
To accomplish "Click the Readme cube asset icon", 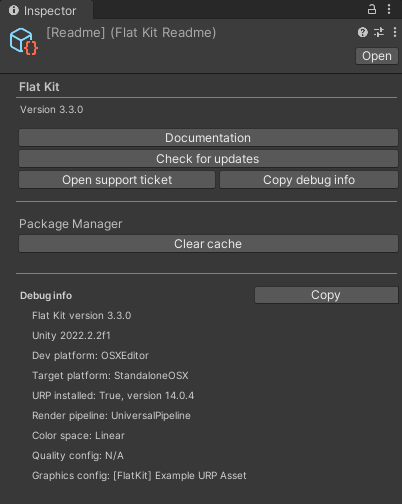I will click(x=24, y=42).
